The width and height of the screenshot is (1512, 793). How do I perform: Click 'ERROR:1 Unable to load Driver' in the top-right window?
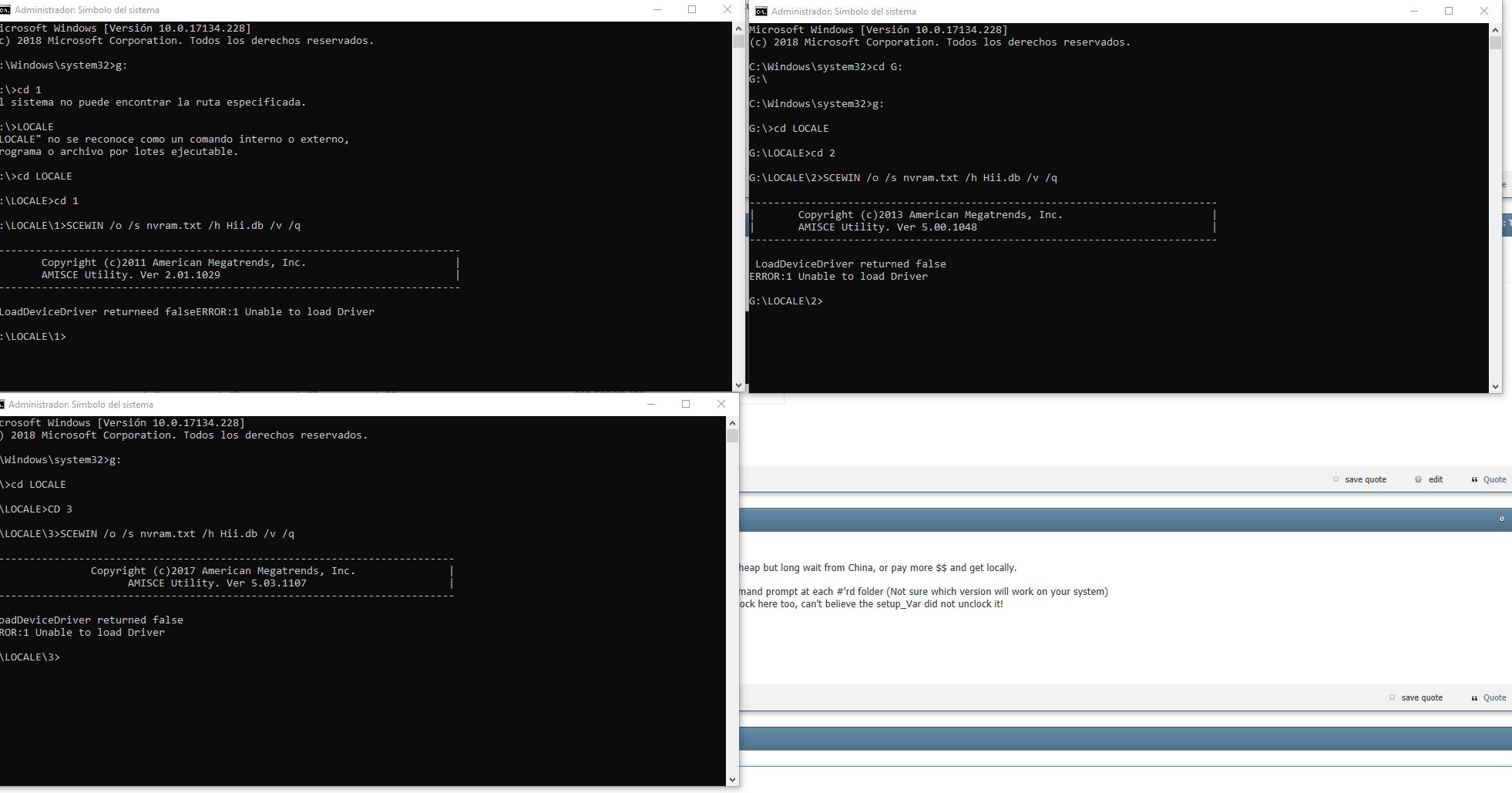tap(838, 277)
